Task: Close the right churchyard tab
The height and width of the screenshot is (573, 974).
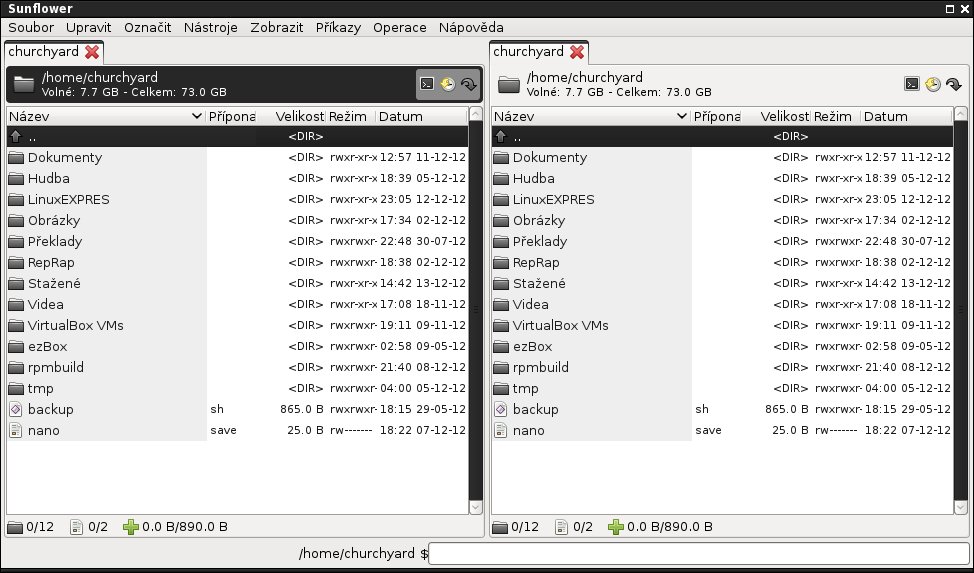Action: click(x=577, y=52)
